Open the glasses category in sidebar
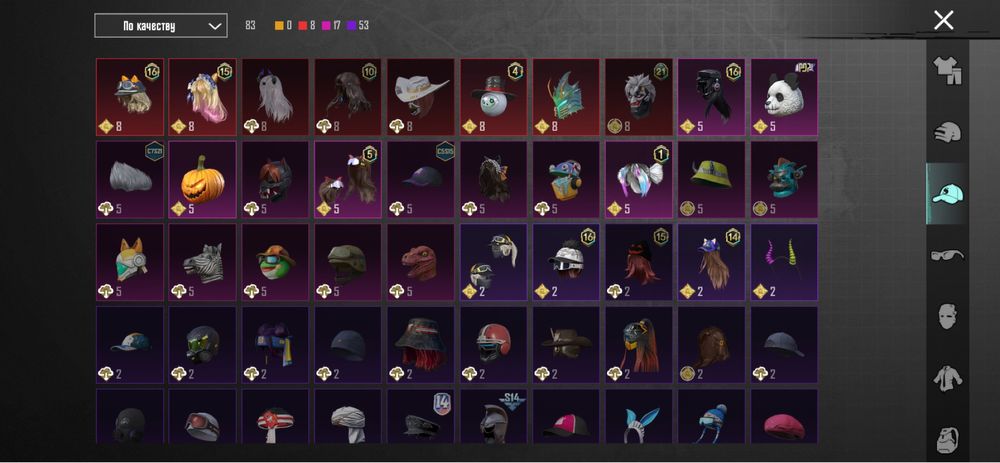 pyautogui.click(x=947, y=255)
